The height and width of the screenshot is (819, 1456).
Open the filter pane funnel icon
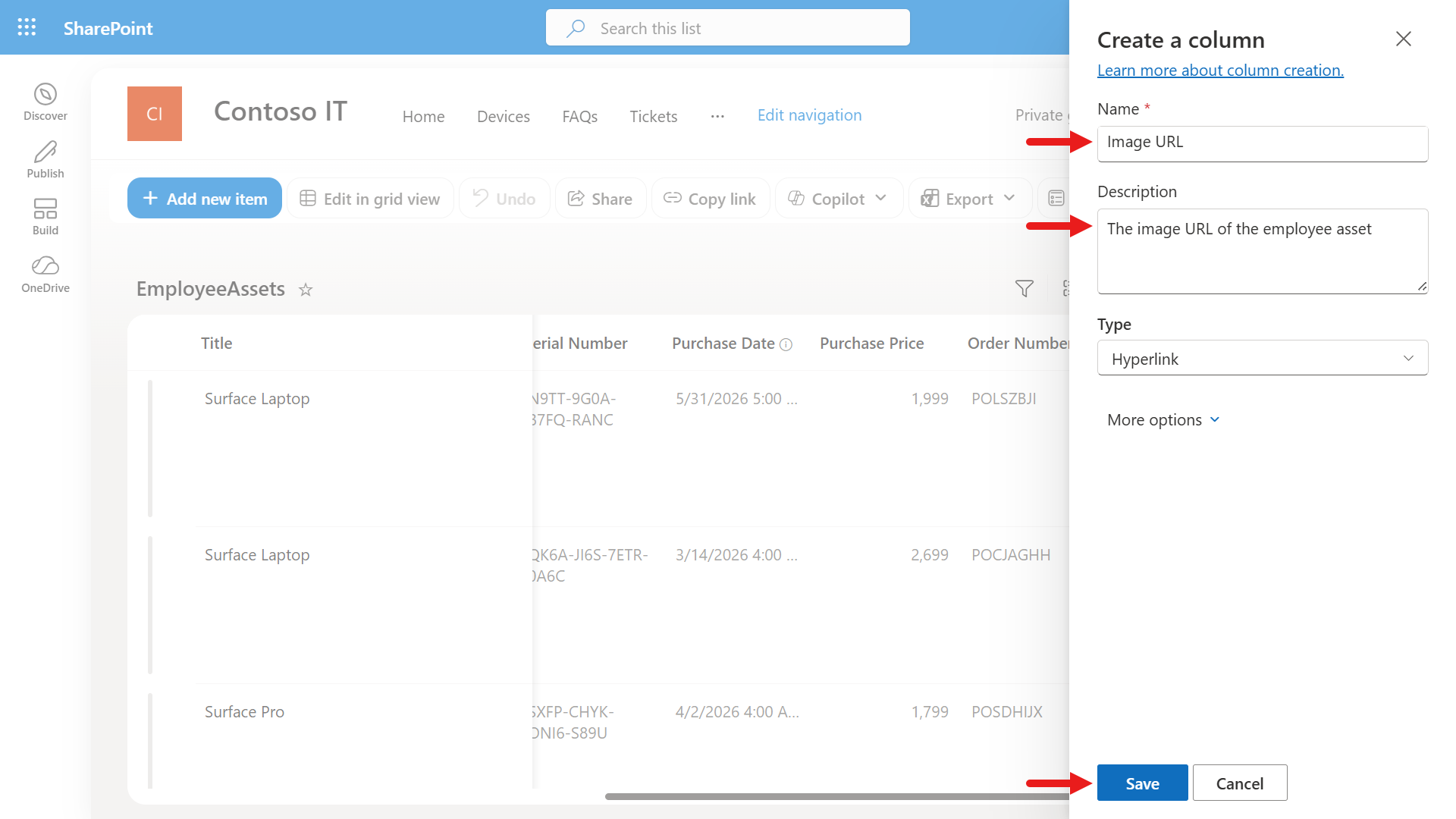pos(1025,289)
